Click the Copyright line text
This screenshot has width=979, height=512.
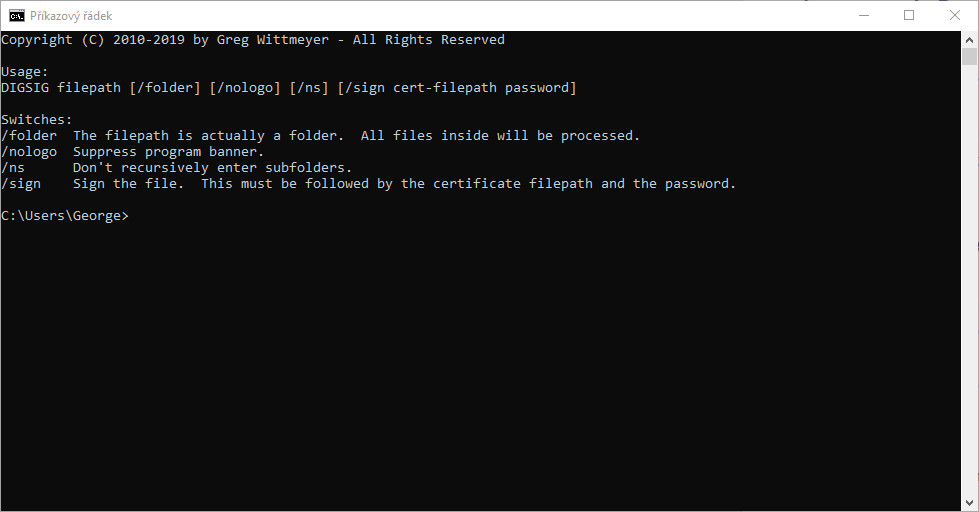(x=253, y=40)
